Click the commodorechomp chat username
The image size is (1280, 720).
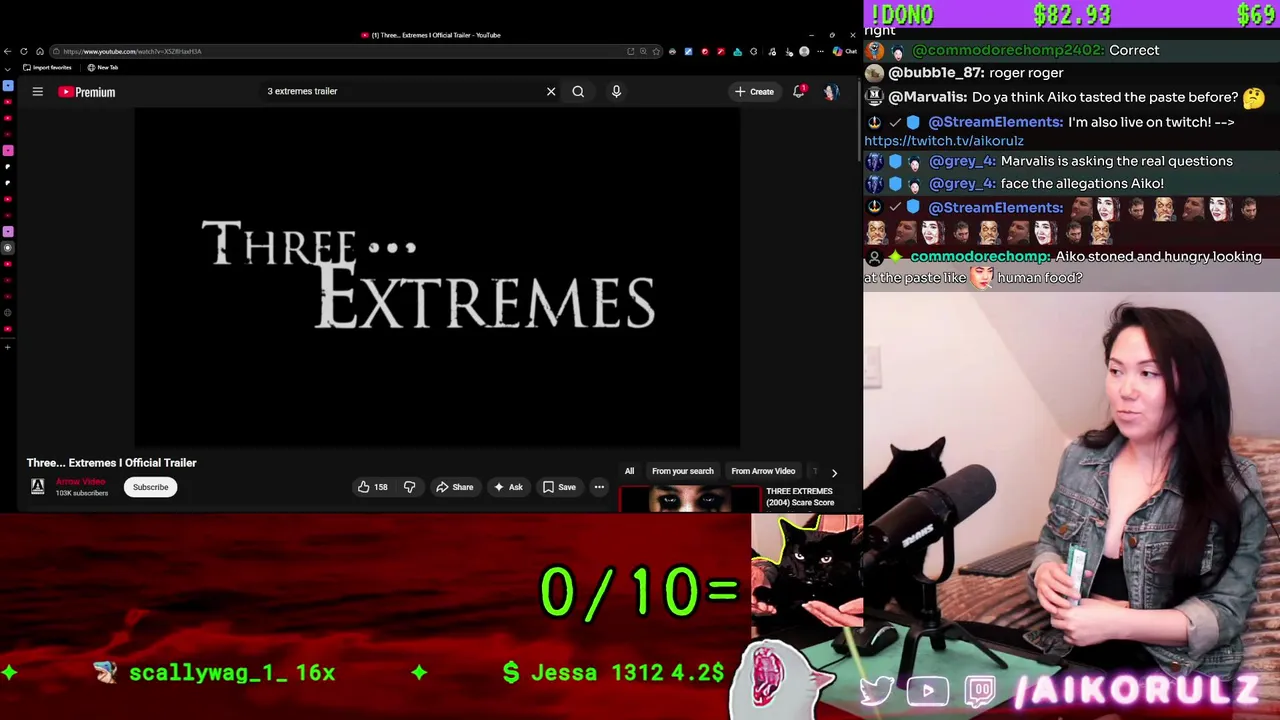click(x=980, y=256)
